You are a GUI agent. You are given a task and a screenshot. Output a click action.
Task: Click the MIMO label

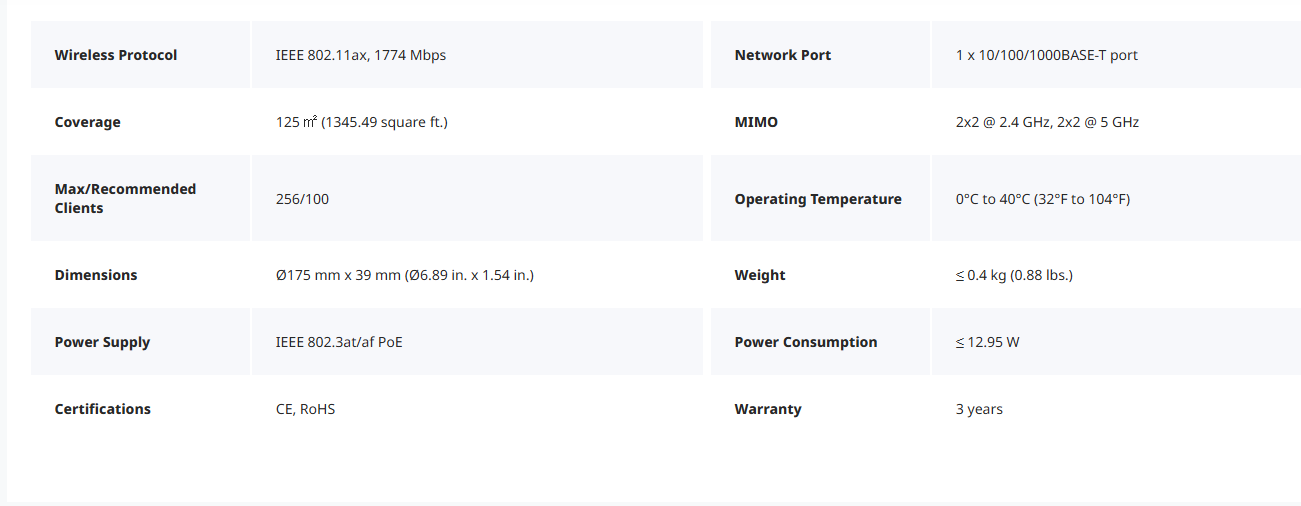point(756,122)
